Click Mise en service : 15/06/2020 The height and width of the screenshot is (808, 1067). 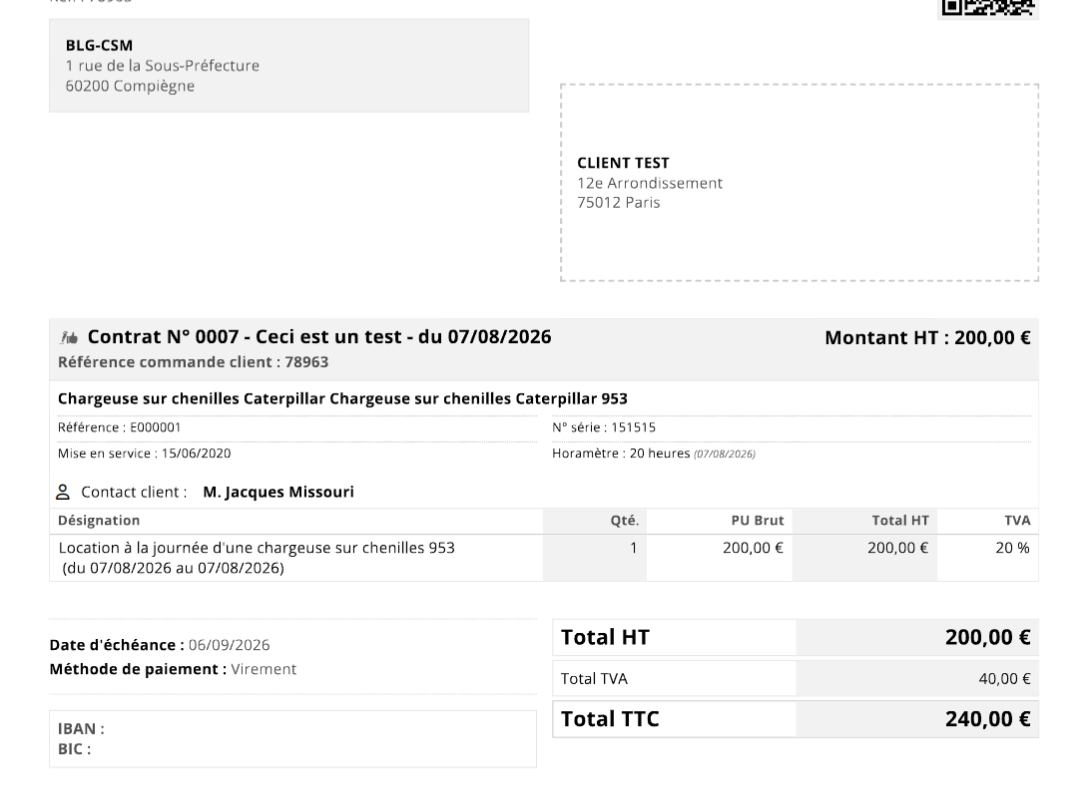point(144,453)
